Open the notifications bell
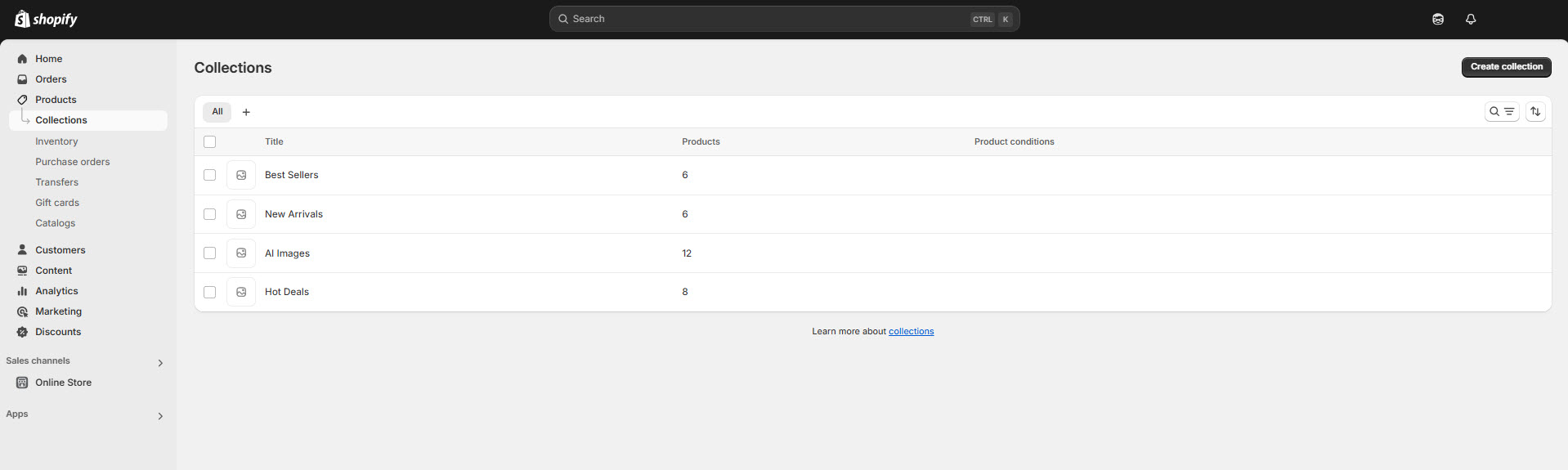This screenshot has height=470, width=1568. [x=1470, y=19]
